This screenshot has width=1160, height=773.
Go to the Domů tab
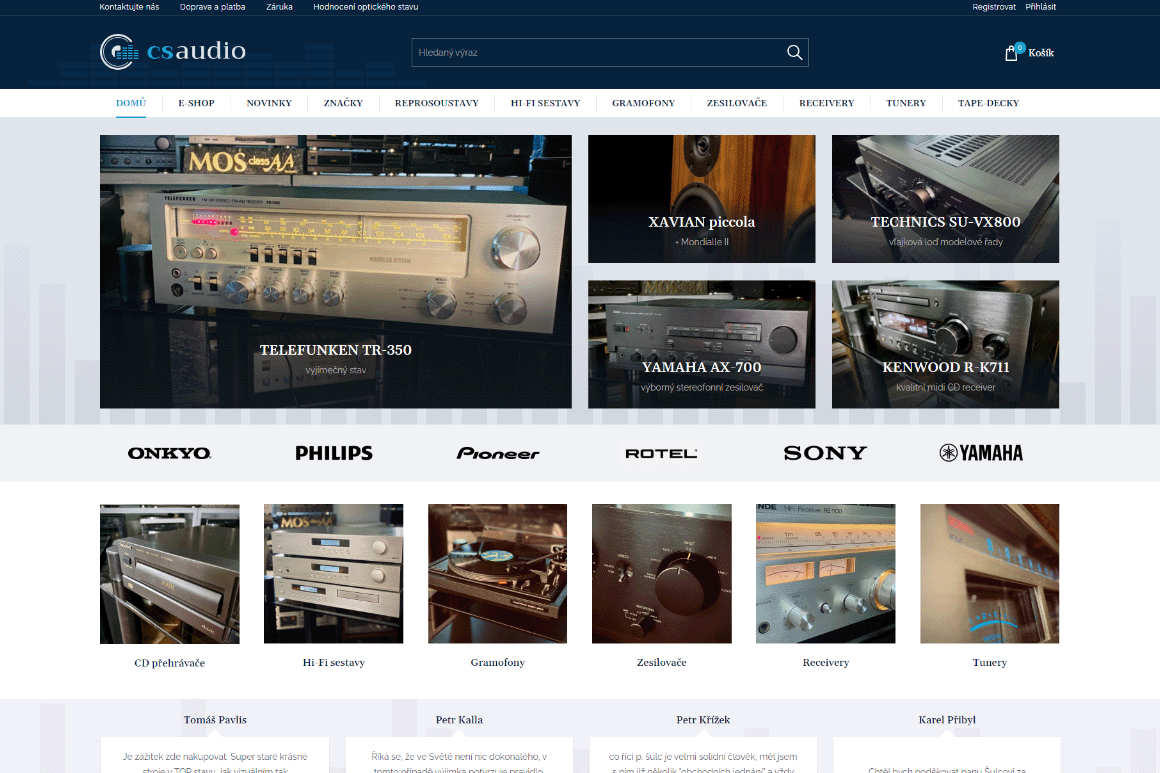point(131,103)
